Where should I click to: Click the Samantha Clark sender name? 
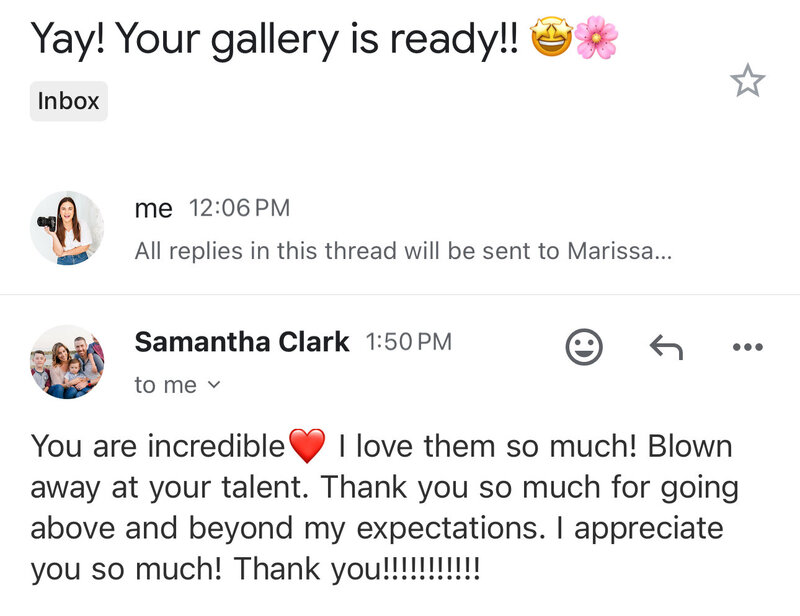click(x=242, y=342)
